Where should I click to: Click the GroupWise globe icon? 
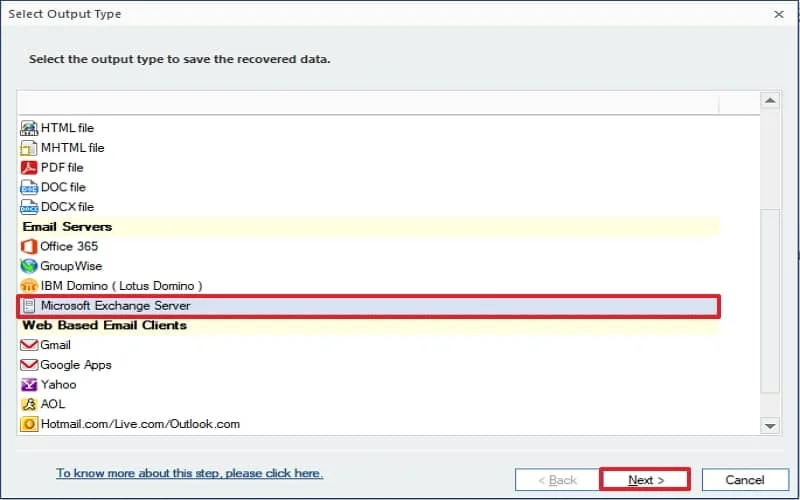pos(29,266)
